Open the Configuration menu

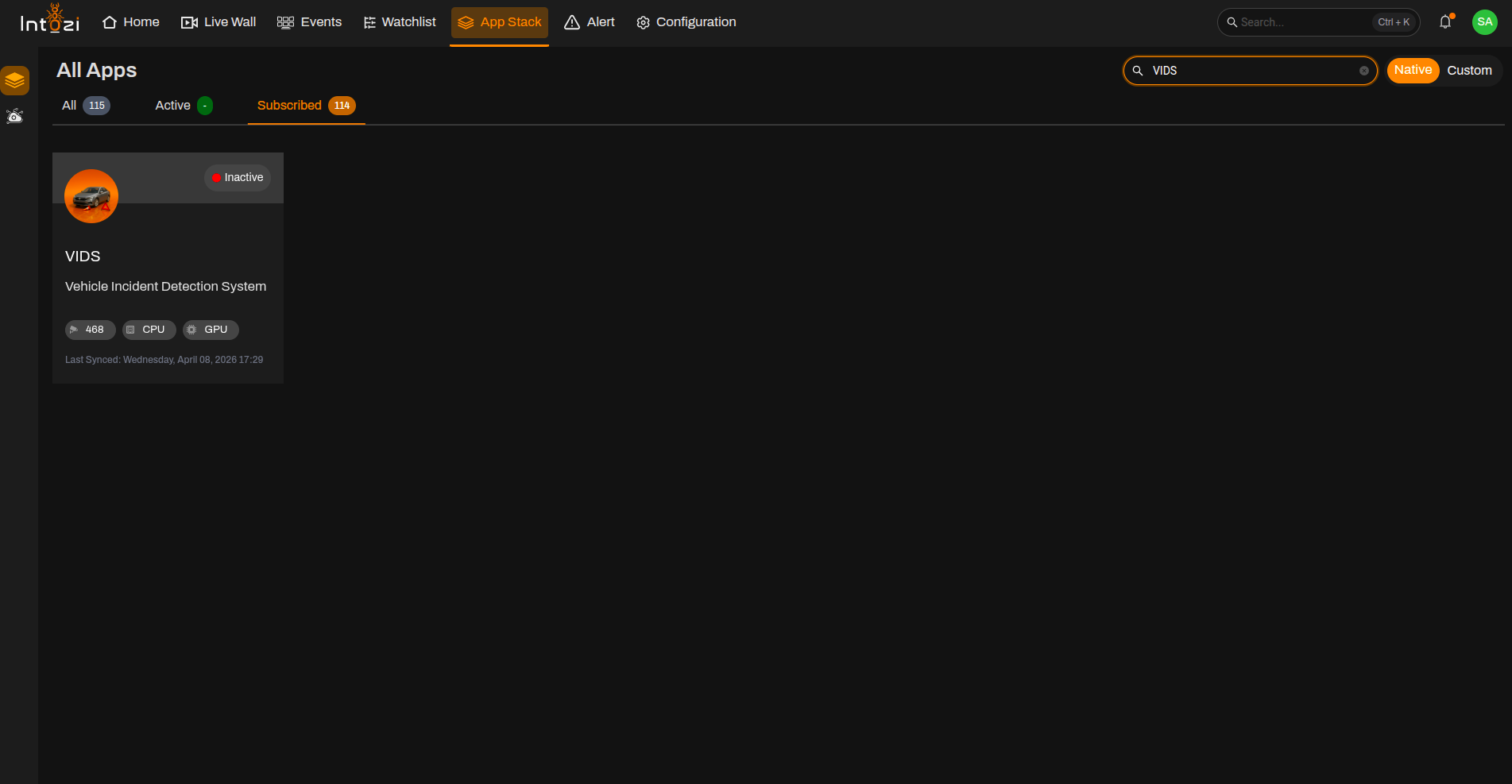pos(686,22)
